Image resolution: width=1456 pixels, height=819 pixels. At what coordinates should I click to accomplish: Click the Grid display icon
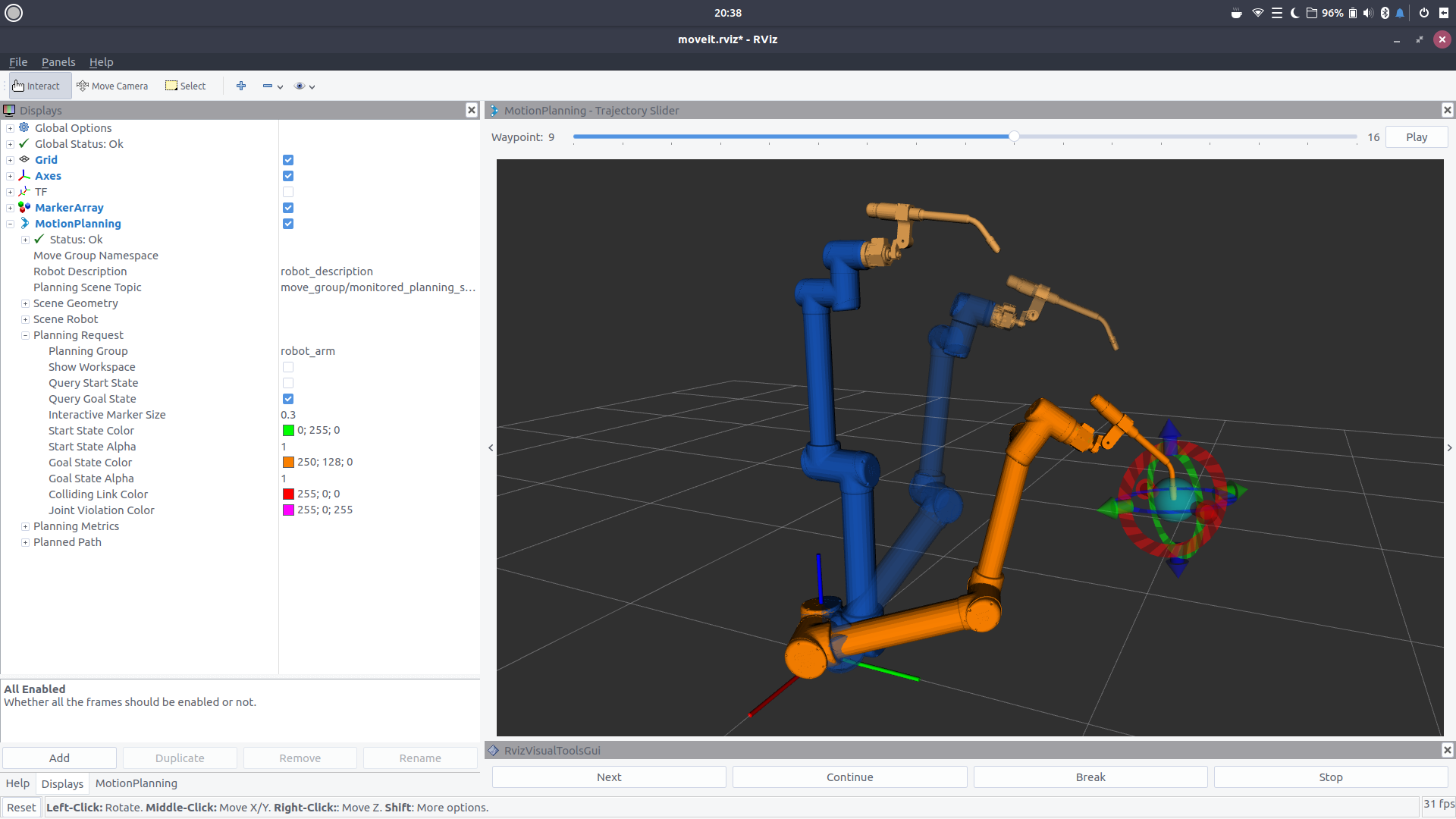coord(24,159)
